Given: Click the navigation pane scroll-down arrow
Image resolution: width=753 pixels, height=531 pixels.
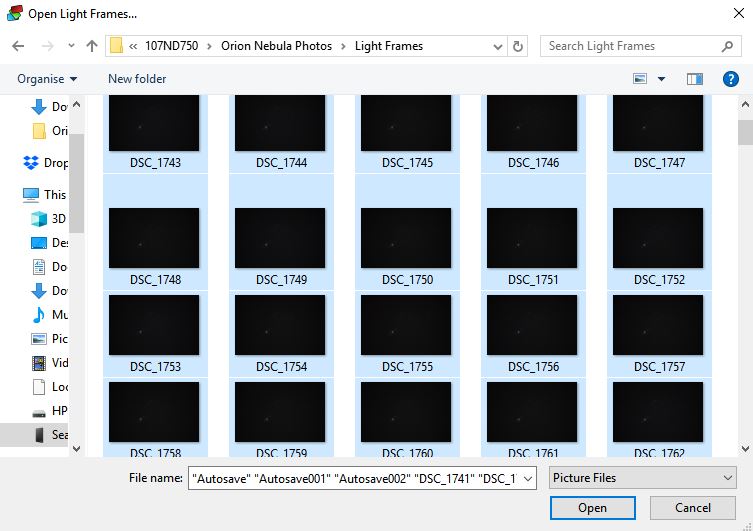Looking at the screenshot, I should 76,448.
